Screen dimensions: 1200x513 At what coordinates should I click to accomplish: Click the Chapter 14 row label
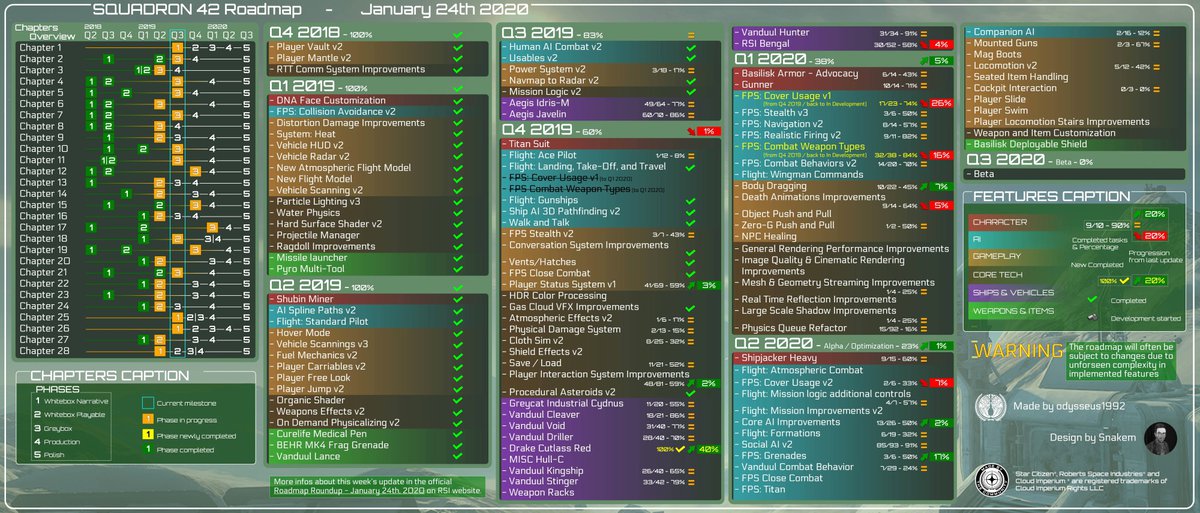click(x=41, y=193)
